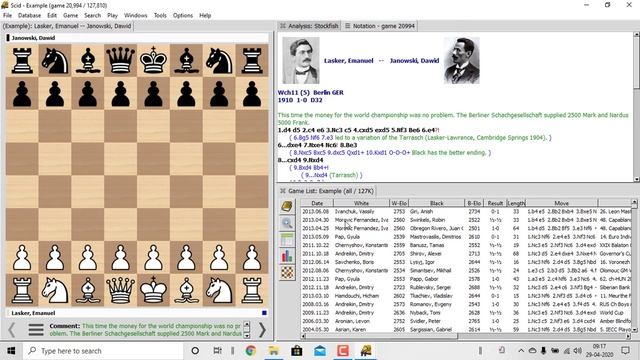Sort game list by Result column
Screen dimensions: 640x360
pos(495,203)
